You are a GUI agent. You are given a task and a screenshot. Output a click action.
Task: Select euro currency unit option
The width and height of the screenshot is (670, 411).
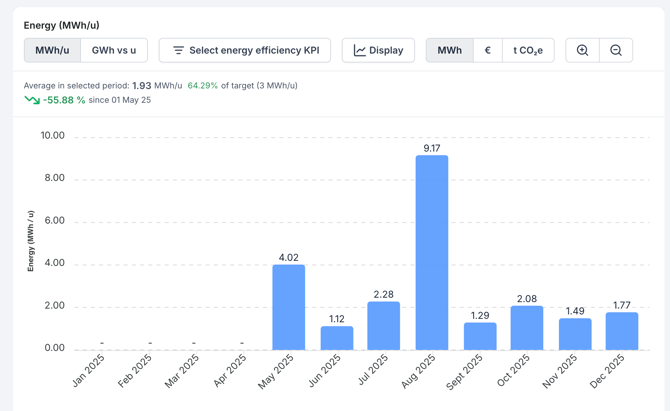(488, 50)
